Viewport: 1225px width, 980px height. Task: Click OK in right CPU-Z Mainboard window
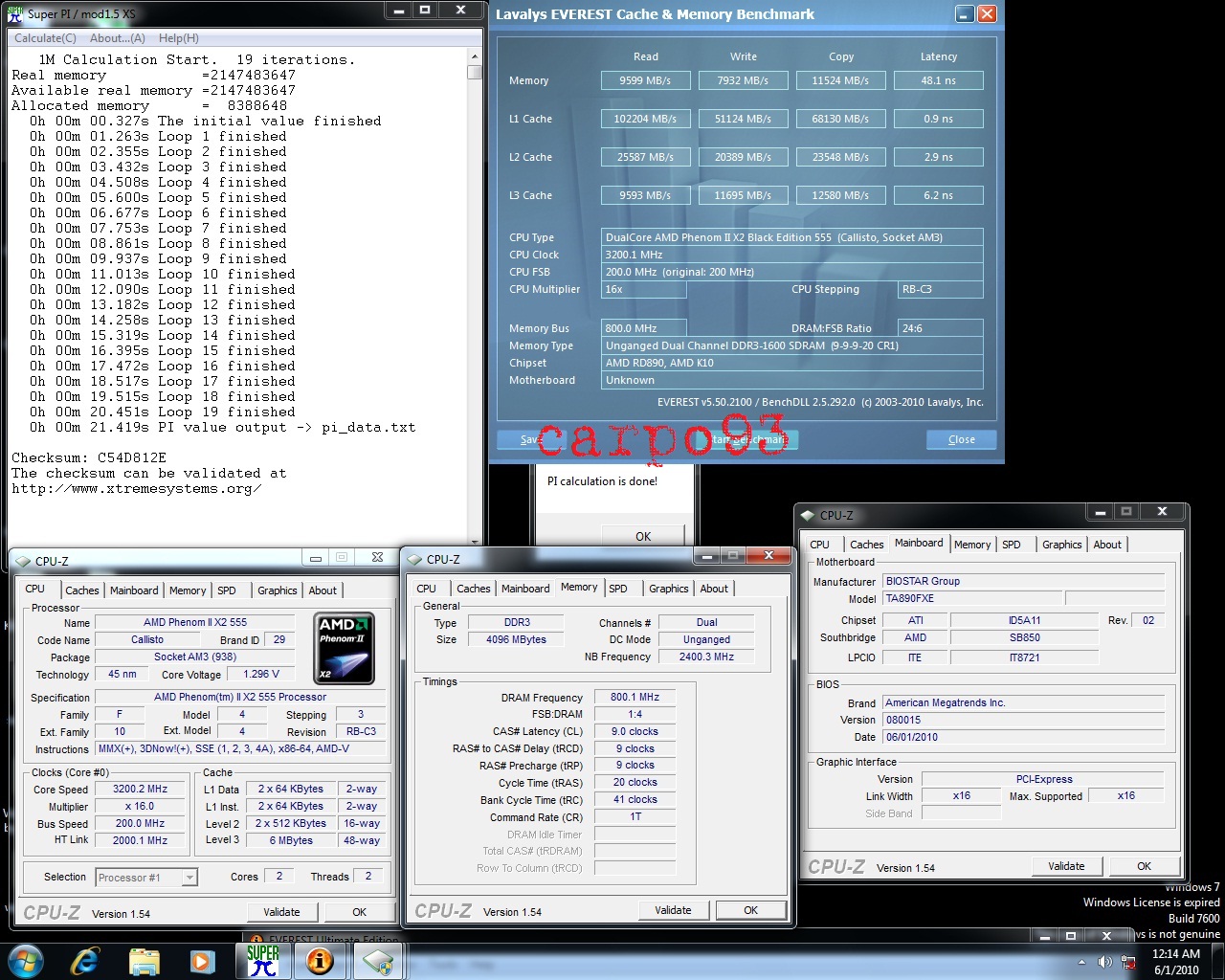(1145, 866)
